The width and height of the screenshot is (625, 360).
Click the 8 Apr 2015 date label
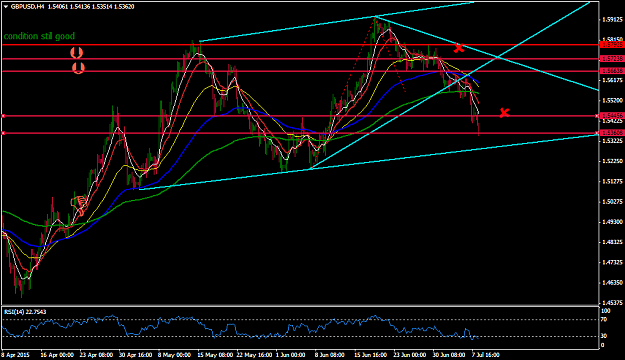click(16, 354)
